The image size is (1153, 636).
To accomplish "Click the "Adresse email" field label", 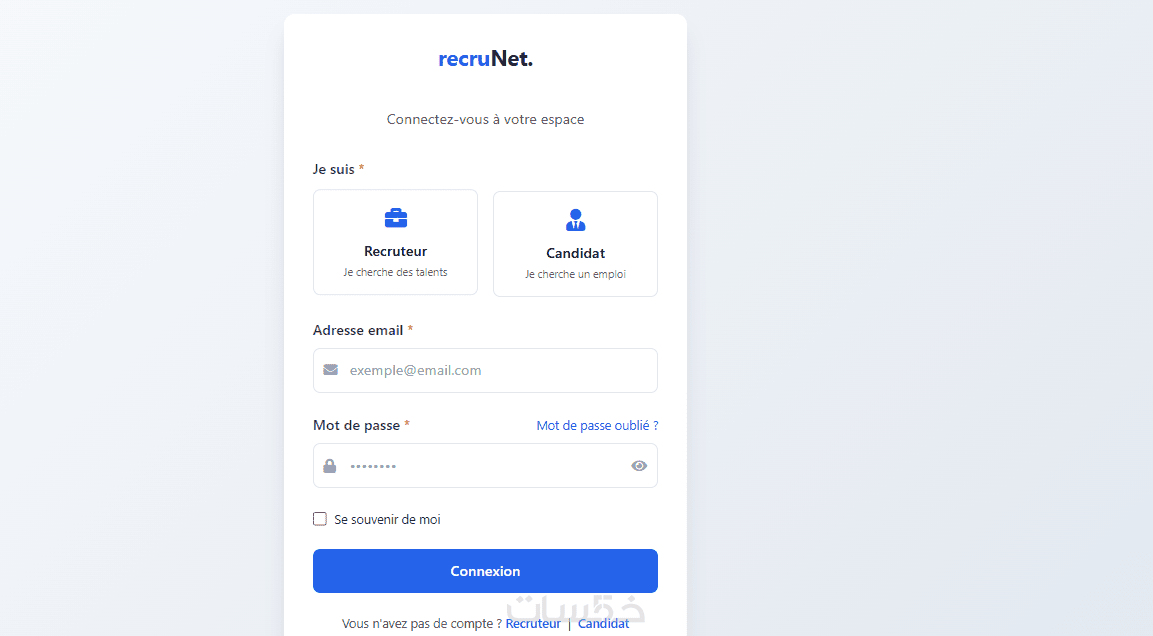I will [357, 330].
